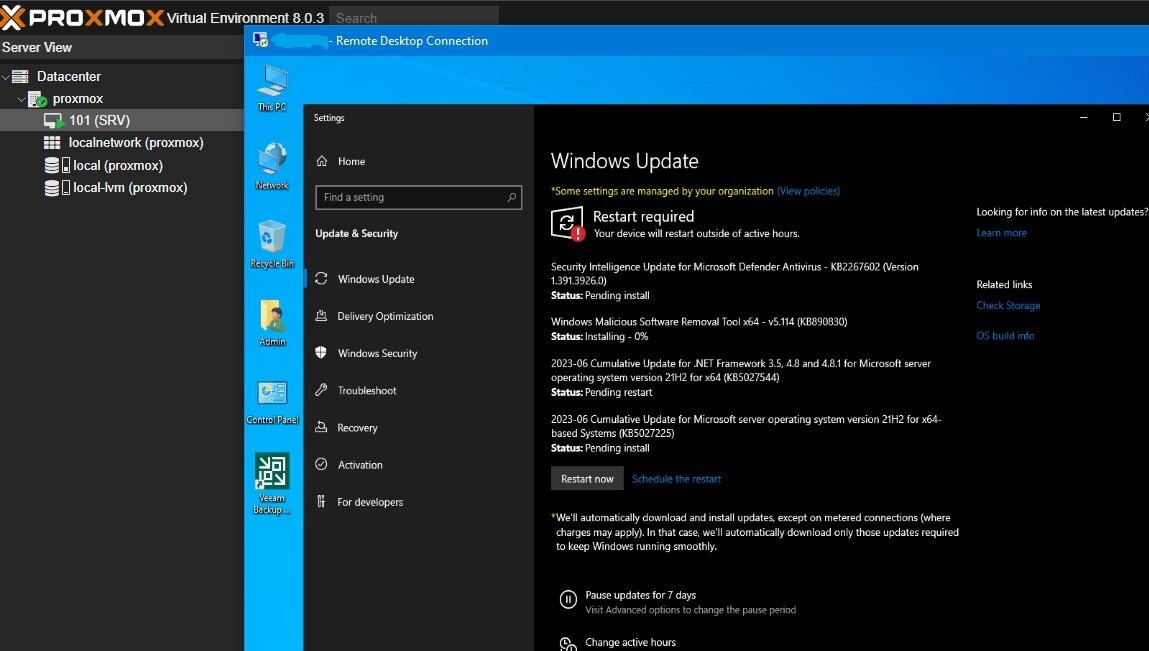Open the View policies link
The height and width of the screenshot is (651, 1149).
coord(808,191)
